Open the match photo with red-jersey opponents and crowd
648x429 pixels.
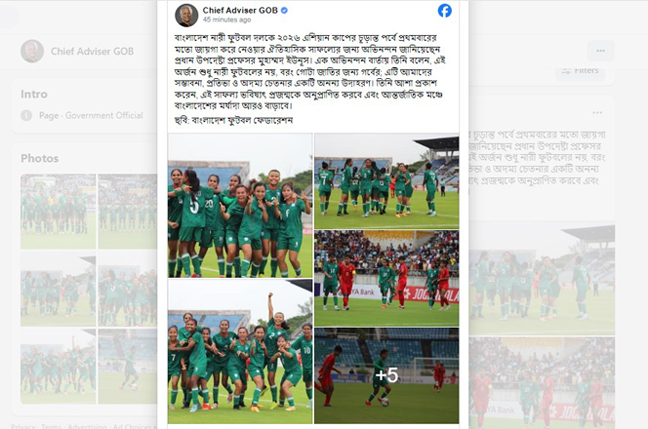[x=386, y=279]
